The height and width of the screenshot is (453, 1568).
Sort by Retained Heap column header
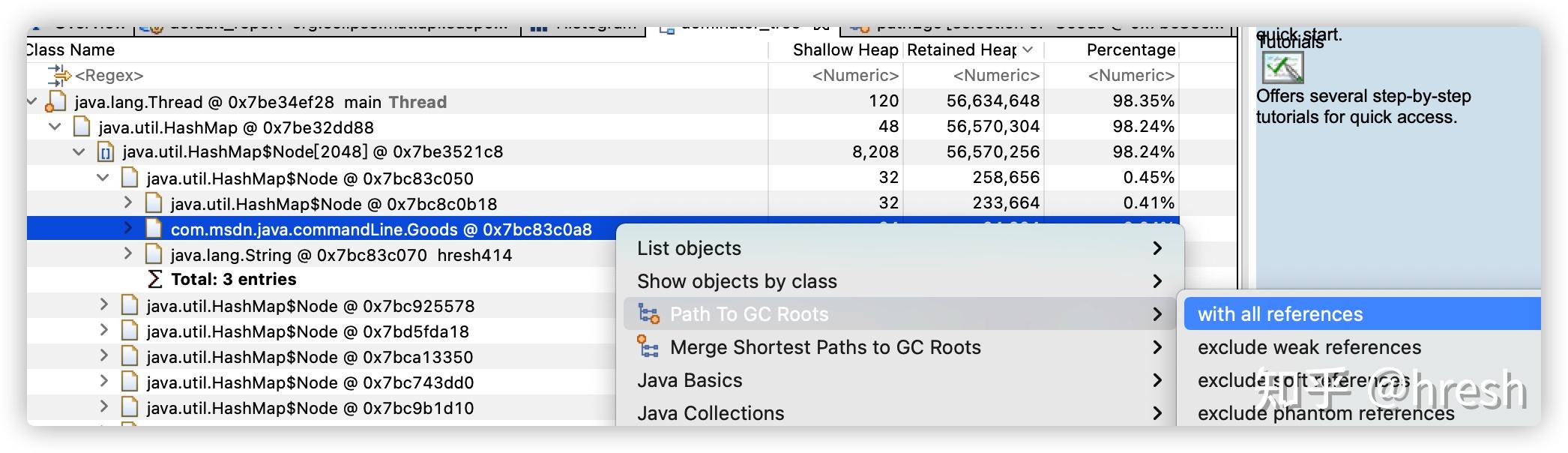point(962,50)
